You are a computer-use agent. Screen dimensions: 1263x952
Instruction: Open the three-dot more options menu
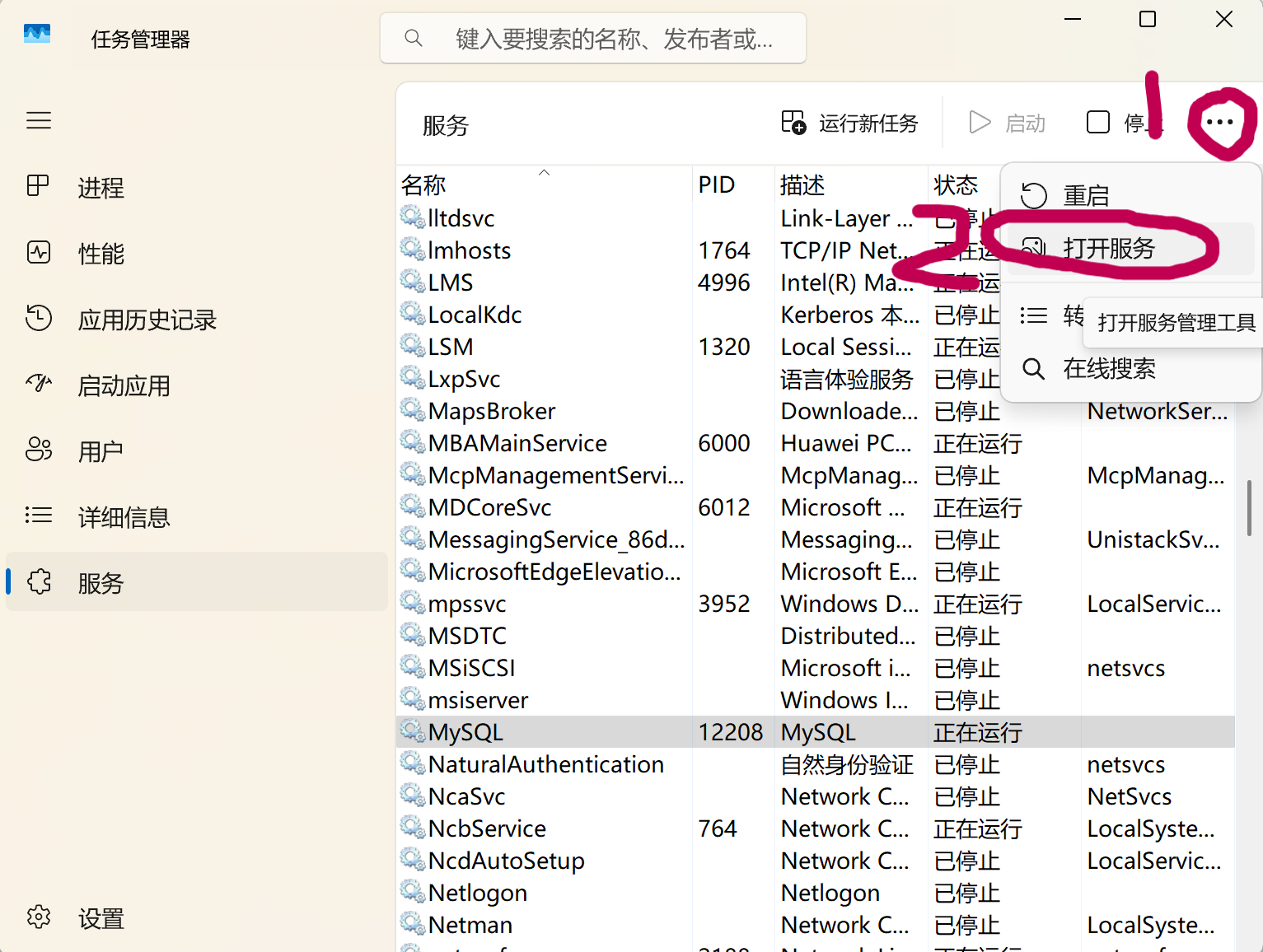click(1219, 123)
